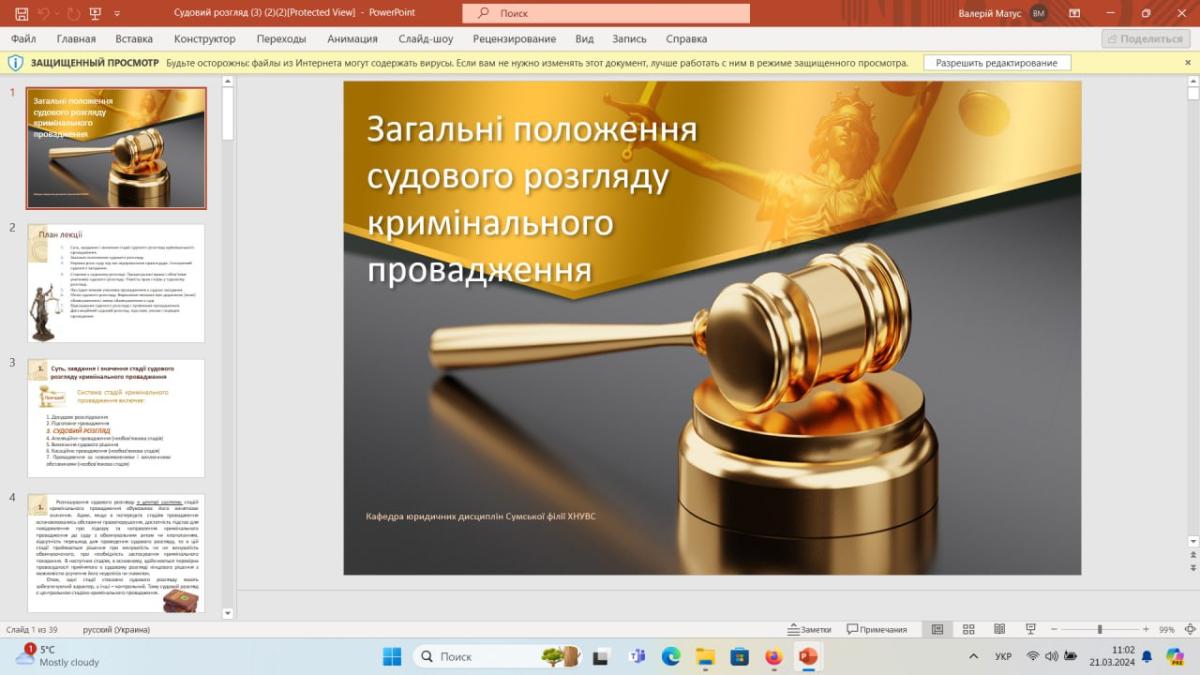This screenshot has height=675, width=1200.
Task: Click the zoom slider handle
Action: [1099, 629]
